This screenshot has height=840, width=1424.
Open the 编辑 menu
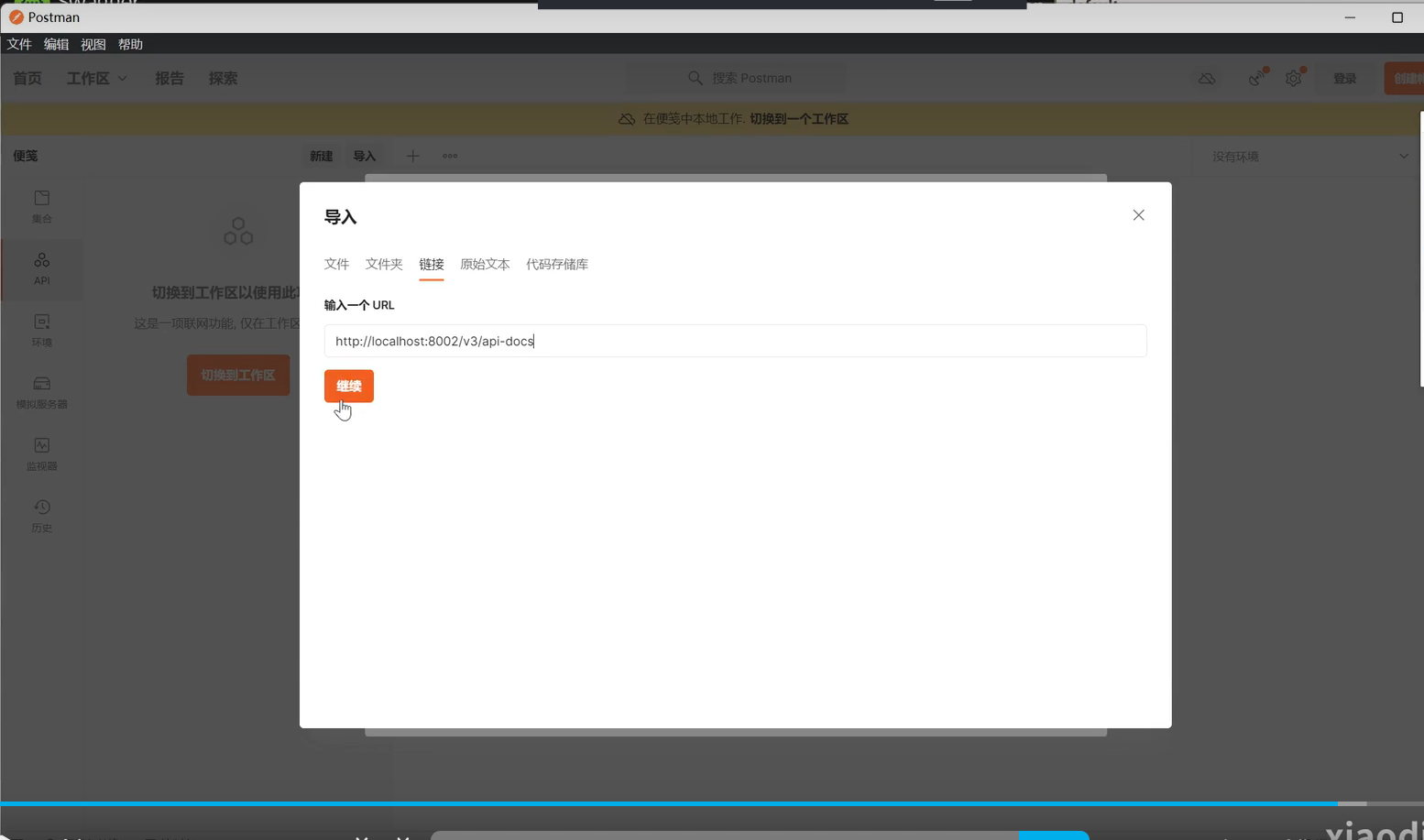tap(56, 44)
